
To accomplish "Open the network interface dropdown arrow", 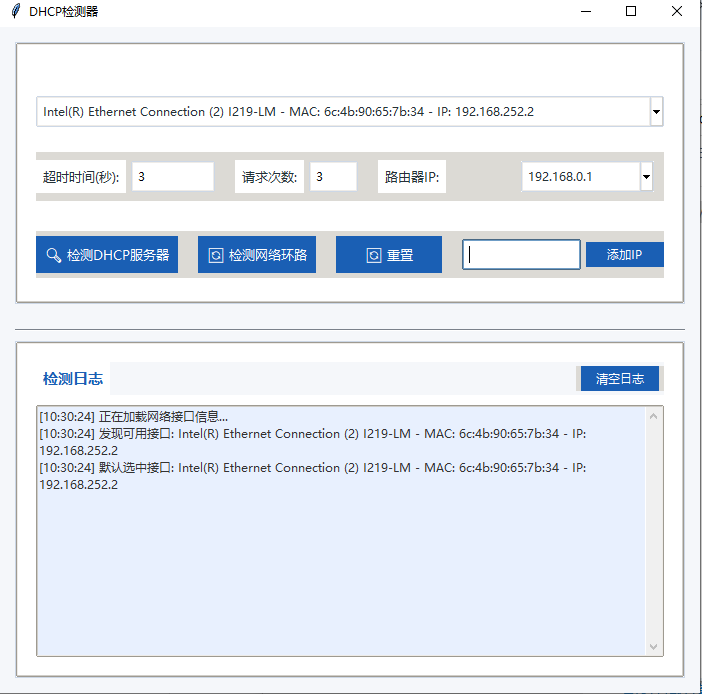I will point(656,111).
